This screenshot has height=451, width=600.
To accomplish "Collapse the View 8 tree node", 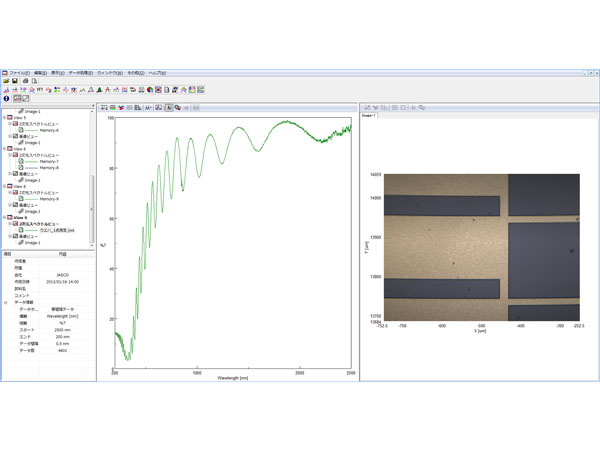I will pyautogui.click(x=4, y=186).
